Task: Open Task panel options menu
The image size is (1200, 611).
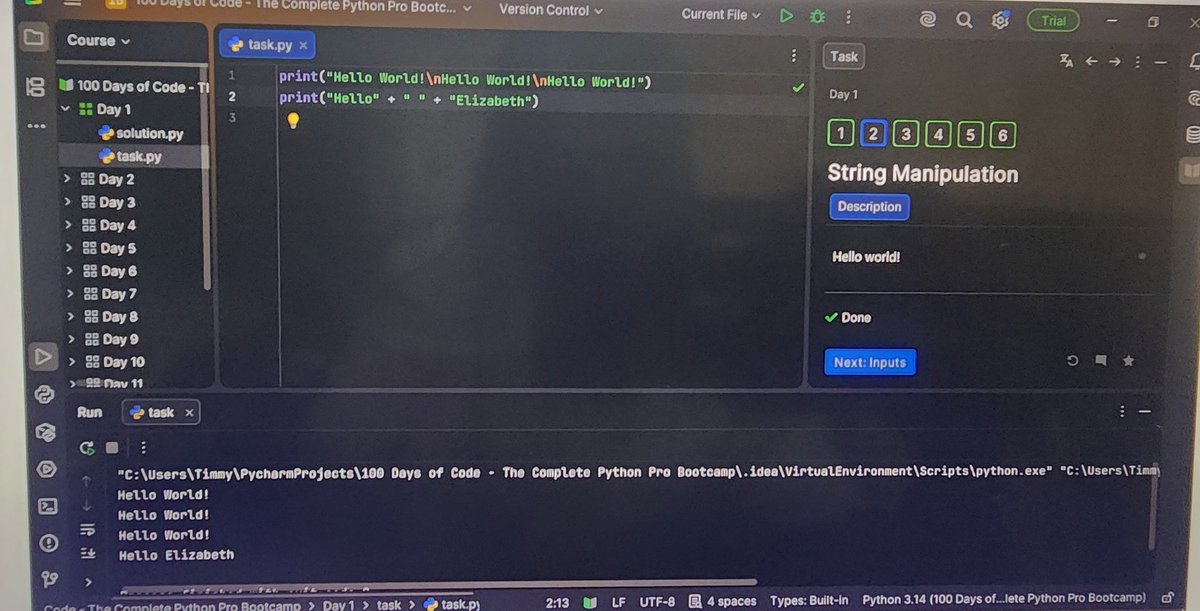Action: point(1138,62)
